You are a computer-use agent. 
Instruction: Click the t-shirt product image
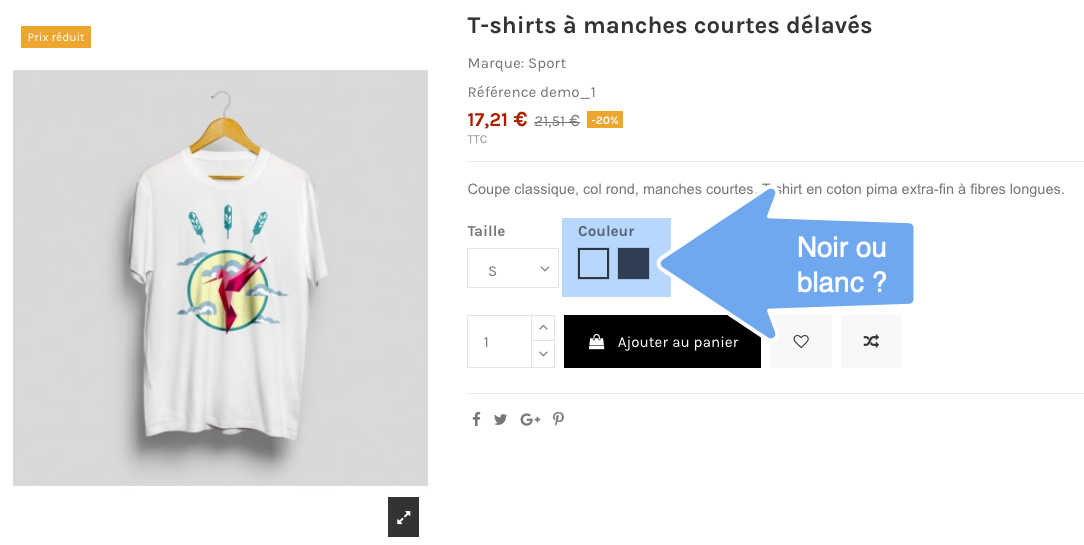click(x=220, y=278)
